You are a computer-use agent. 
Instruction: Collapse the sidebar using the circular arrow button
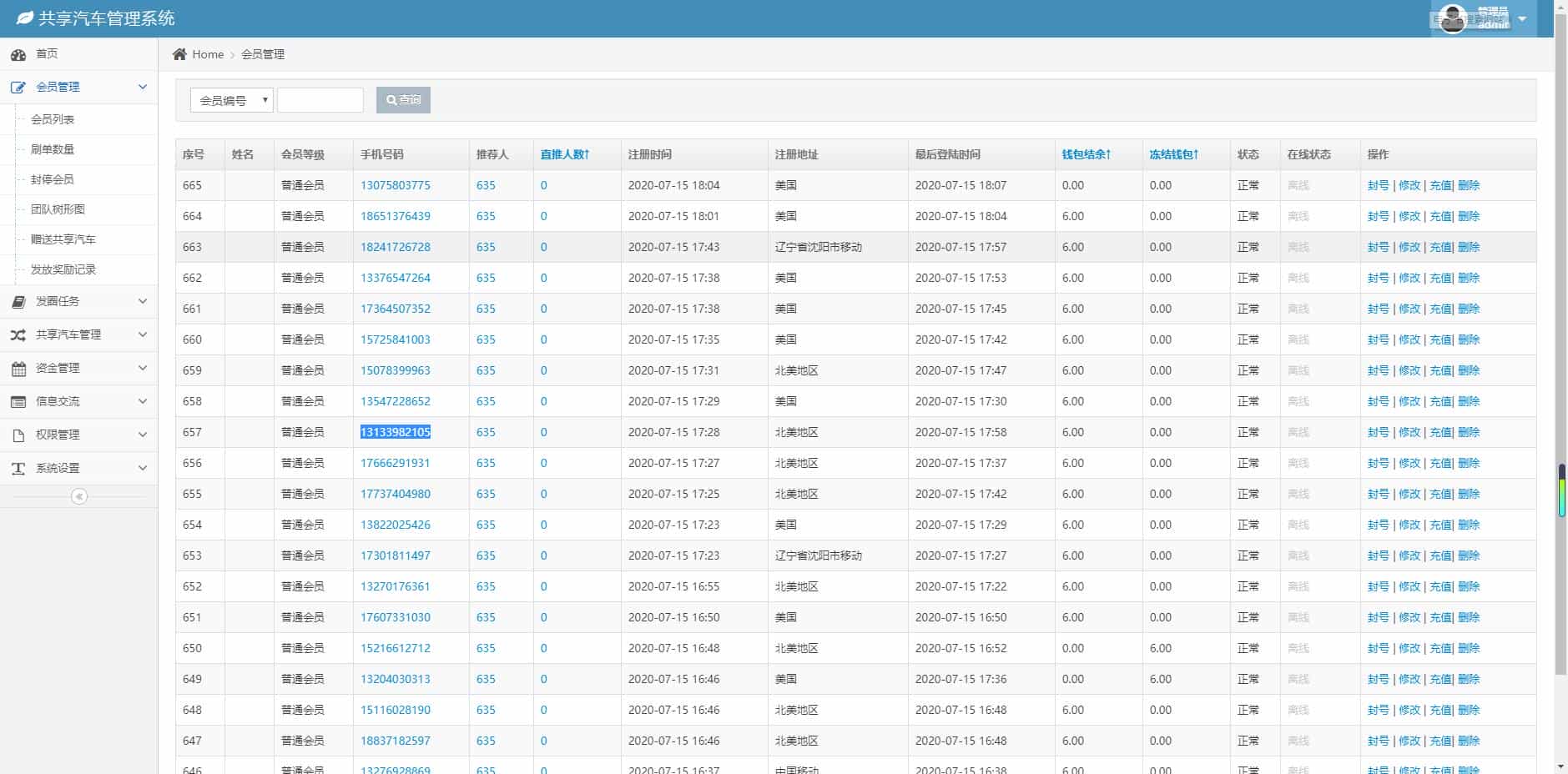tap(79, 496)
